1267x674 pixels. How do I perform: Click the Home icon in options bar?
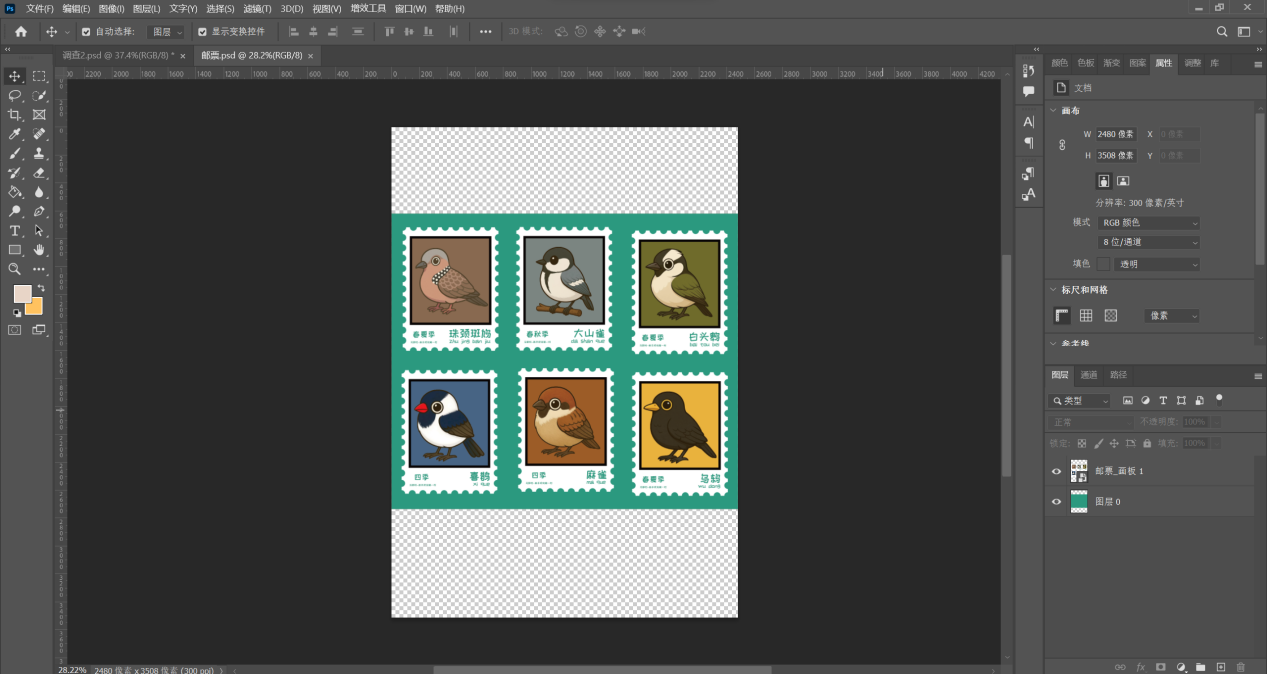(x=20, y=31)
